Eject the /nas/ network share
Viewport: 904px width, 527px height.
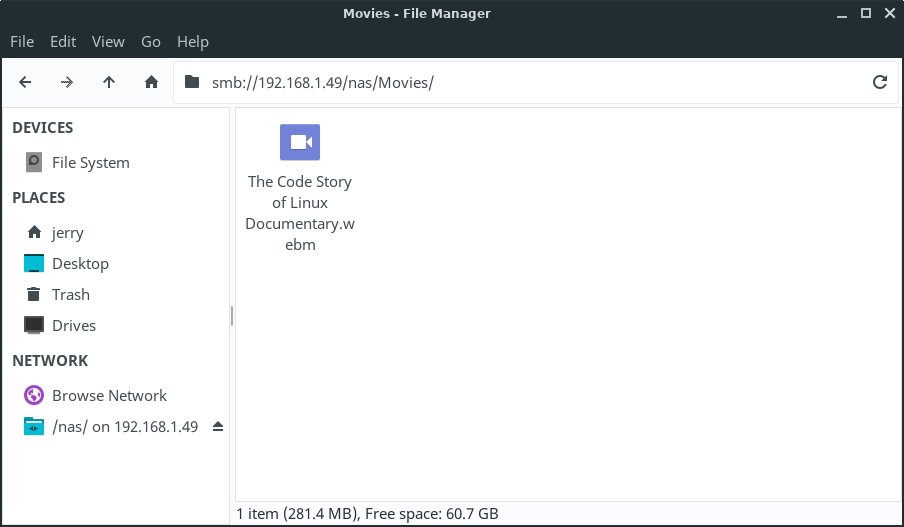click(218, 427)
